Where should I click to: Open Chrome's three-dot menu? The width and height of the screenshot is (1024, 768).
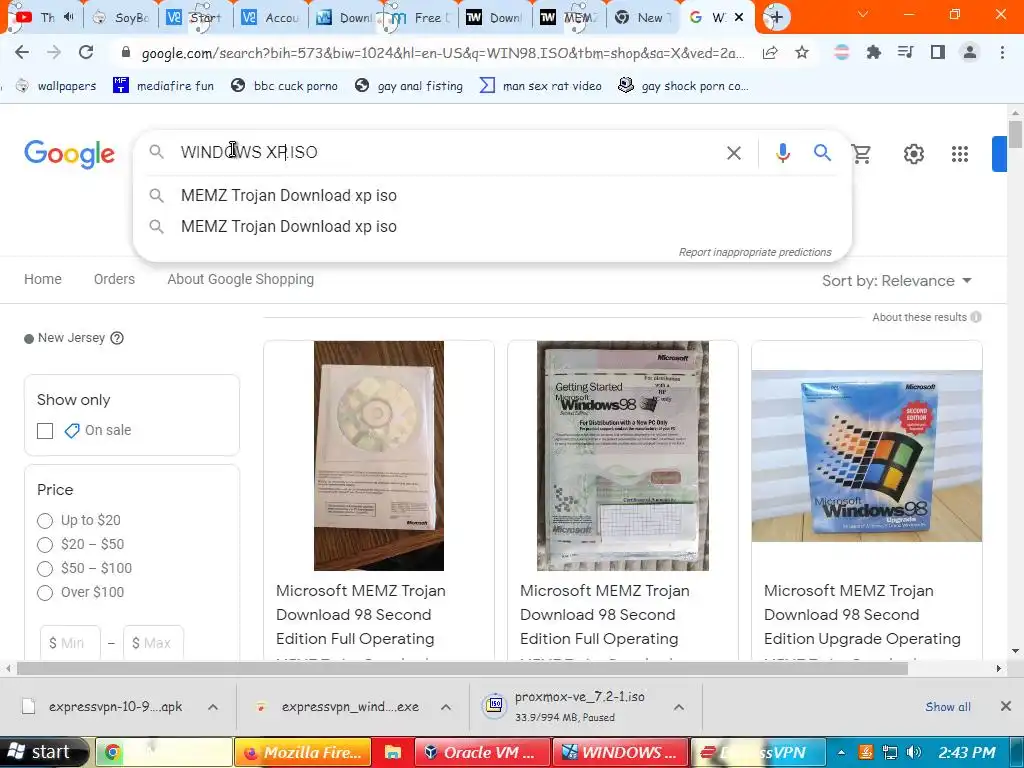1002,52
